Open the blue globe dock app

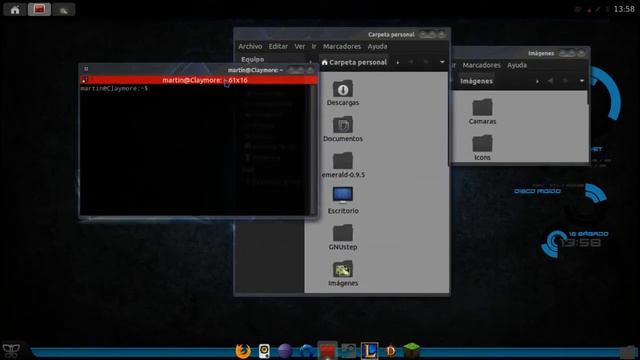click(x=306, y=351)
